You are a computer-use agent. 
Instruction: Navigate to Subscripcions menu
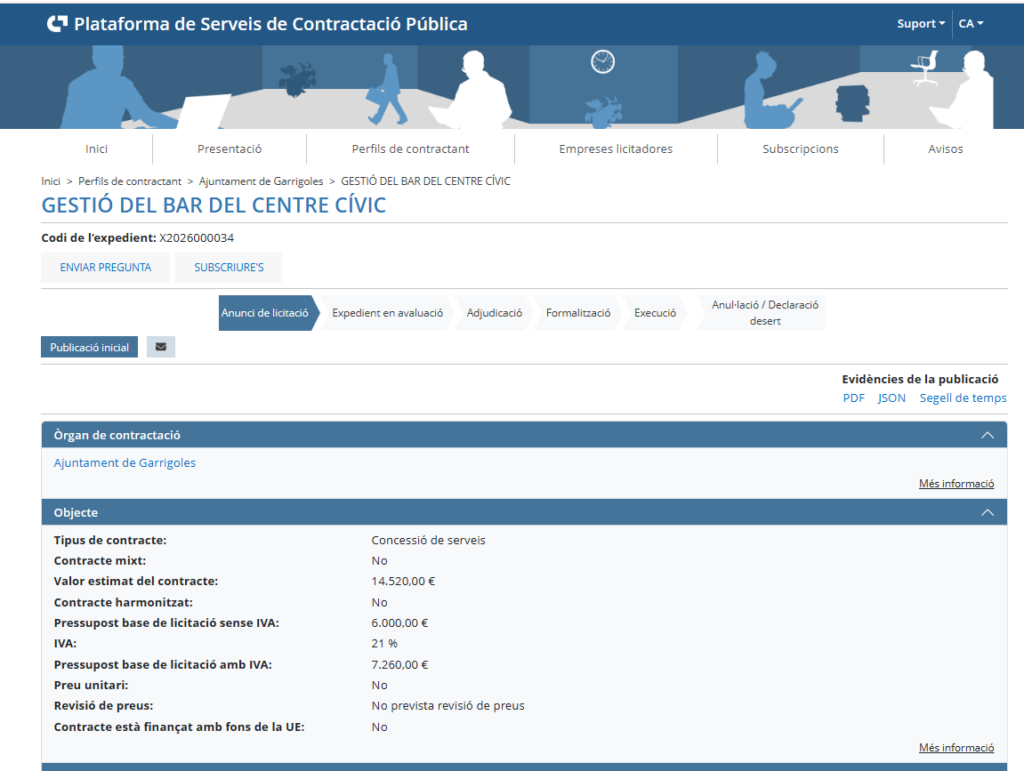(800, 149)
